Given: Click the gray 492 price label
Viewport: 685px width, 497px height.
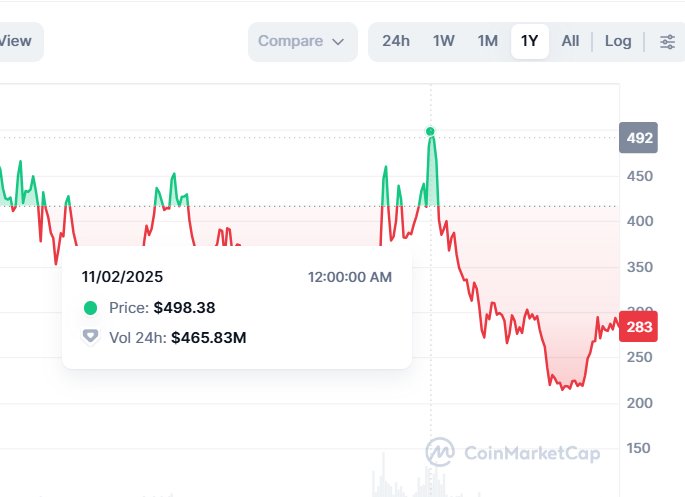Looking at the screenshot, I should click(638, 138).
